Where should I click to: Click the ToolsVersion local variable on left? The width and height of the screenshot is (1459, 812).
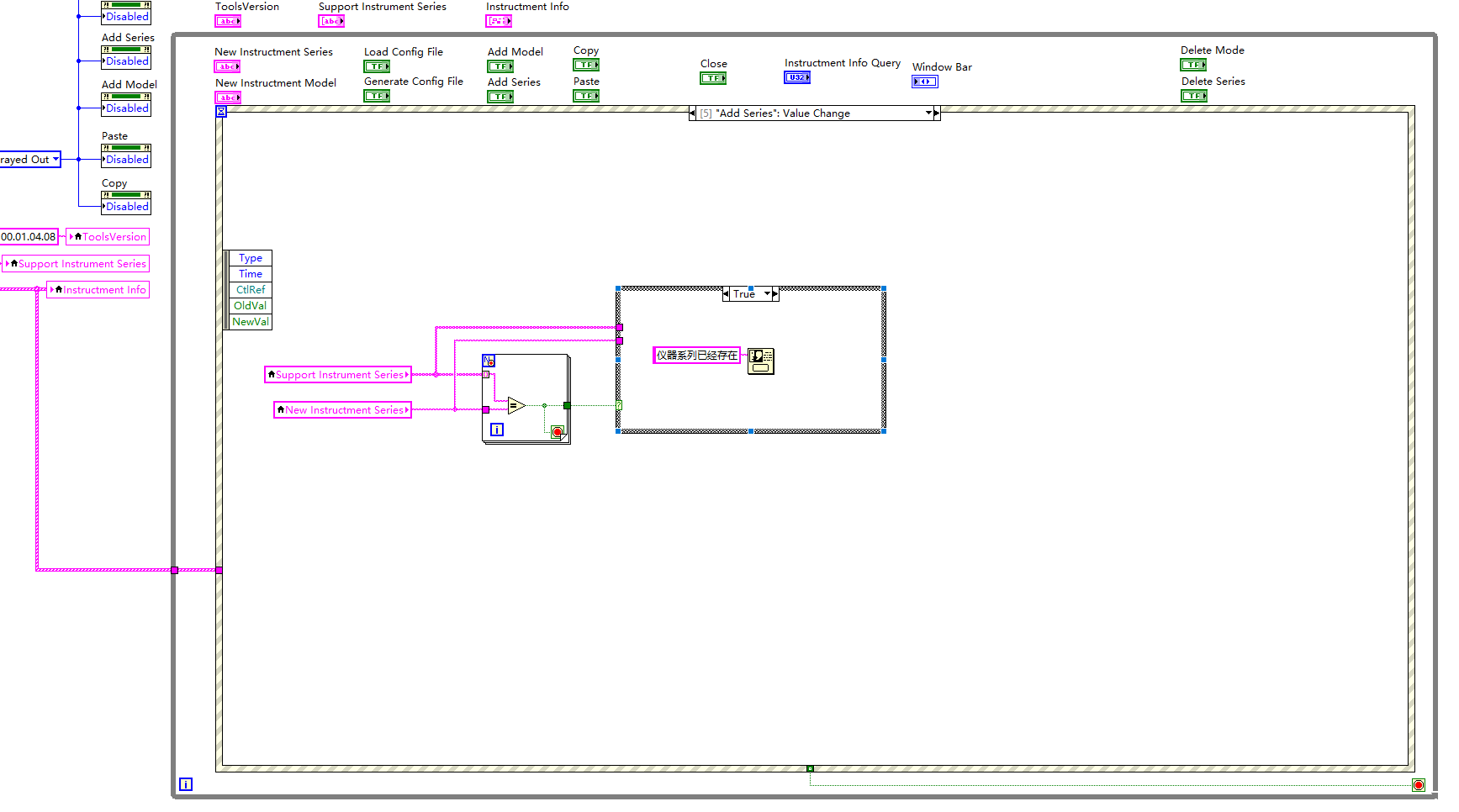(x=108, y=237)
